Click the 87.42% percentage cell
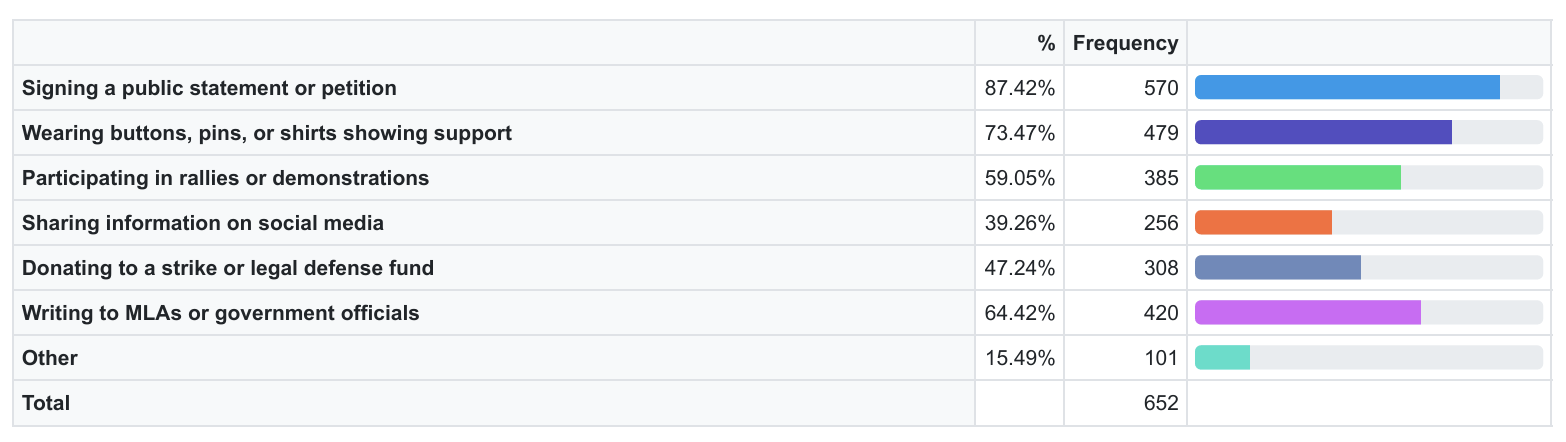The image size is (1566, 442). pos(1020,88)
